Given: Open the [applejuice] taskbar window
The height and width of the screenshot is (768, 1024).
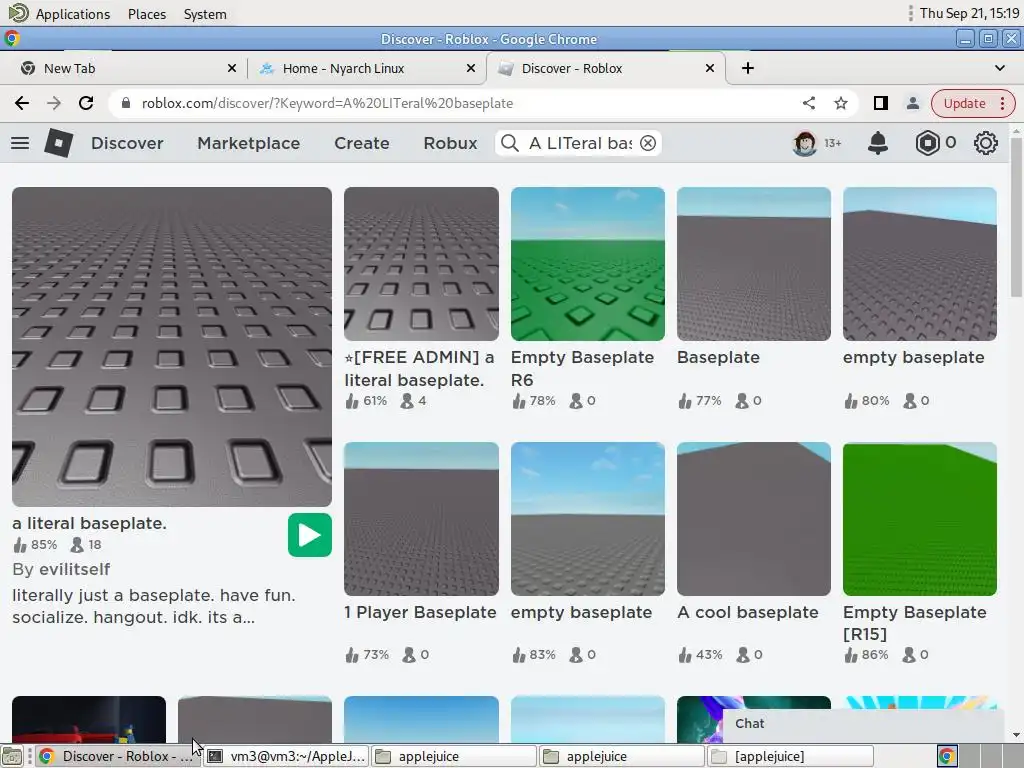Looking at the screenshot, I should (x=790, y=756).
